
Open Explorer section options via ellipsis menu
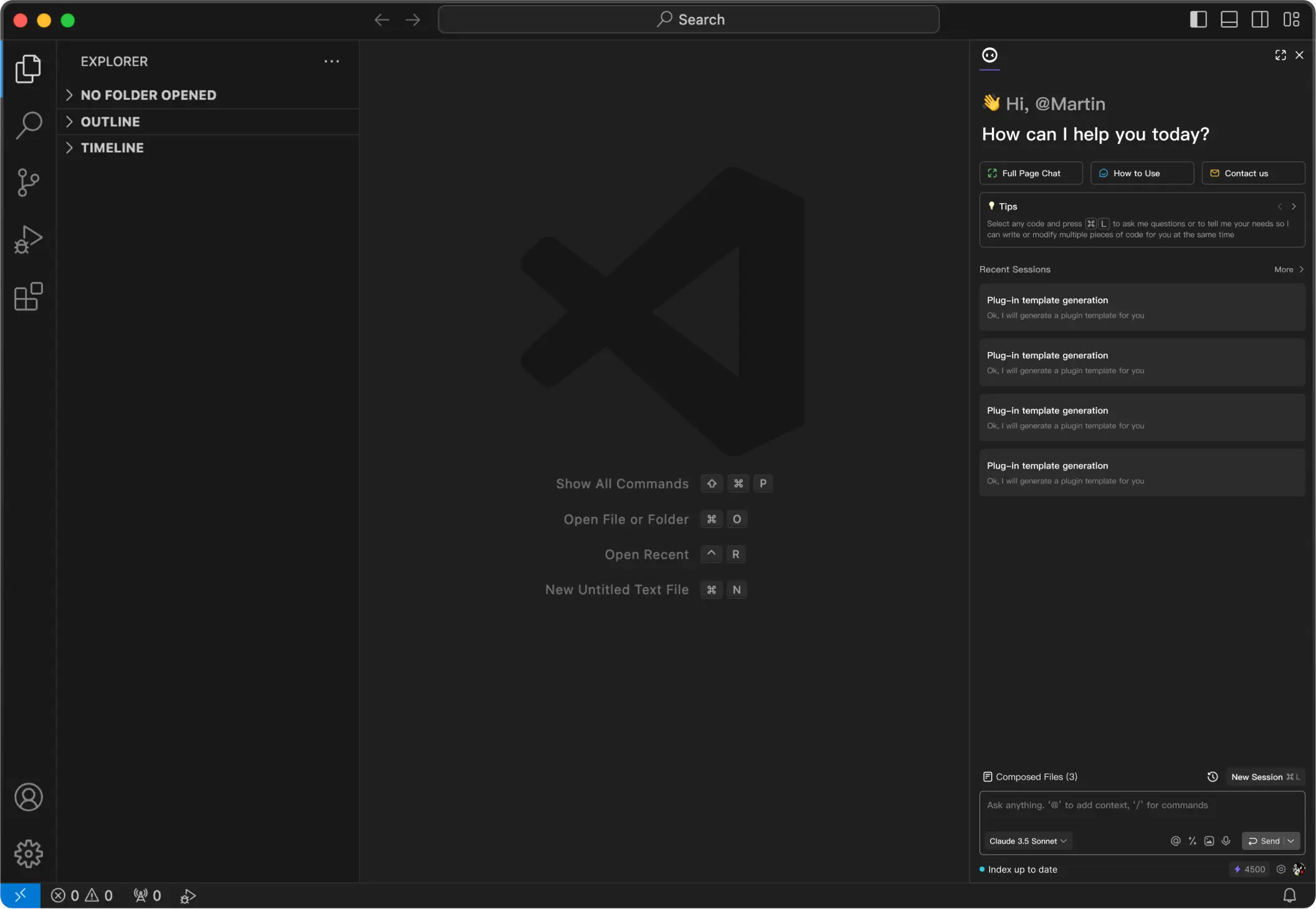point(331,61)
